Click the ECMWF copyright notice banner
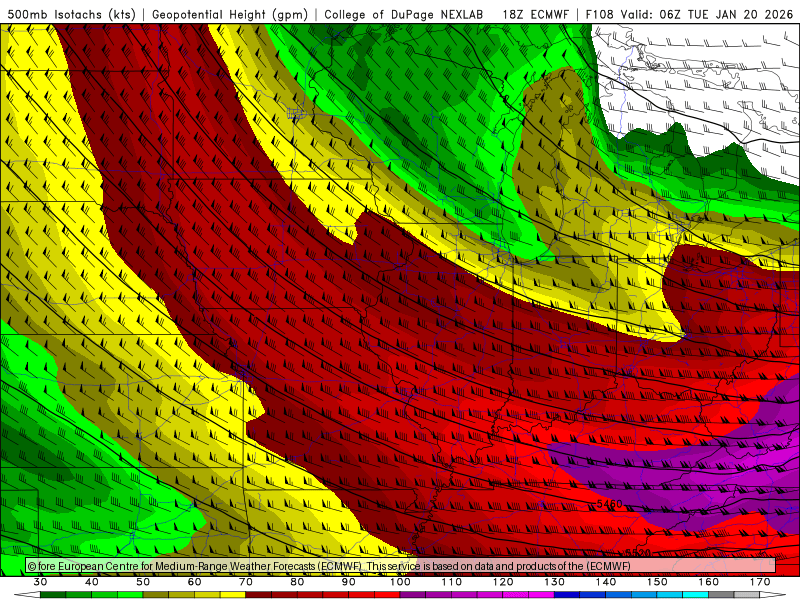Screen dimensions: 800x600 coord(401,566)
